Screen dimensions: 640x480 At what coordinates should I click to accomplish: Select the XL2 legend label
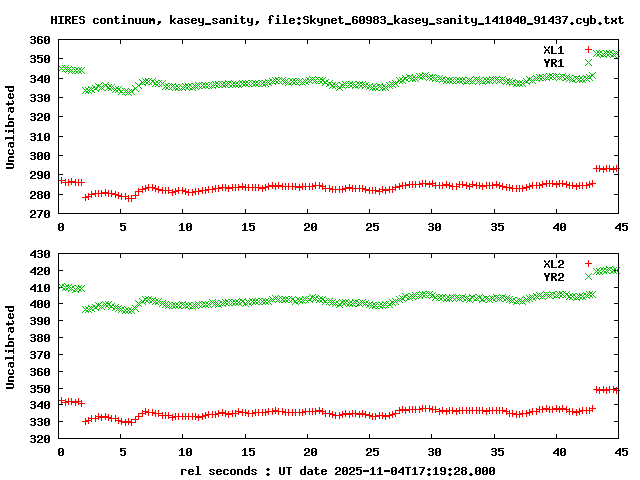(x=554, y=264)
